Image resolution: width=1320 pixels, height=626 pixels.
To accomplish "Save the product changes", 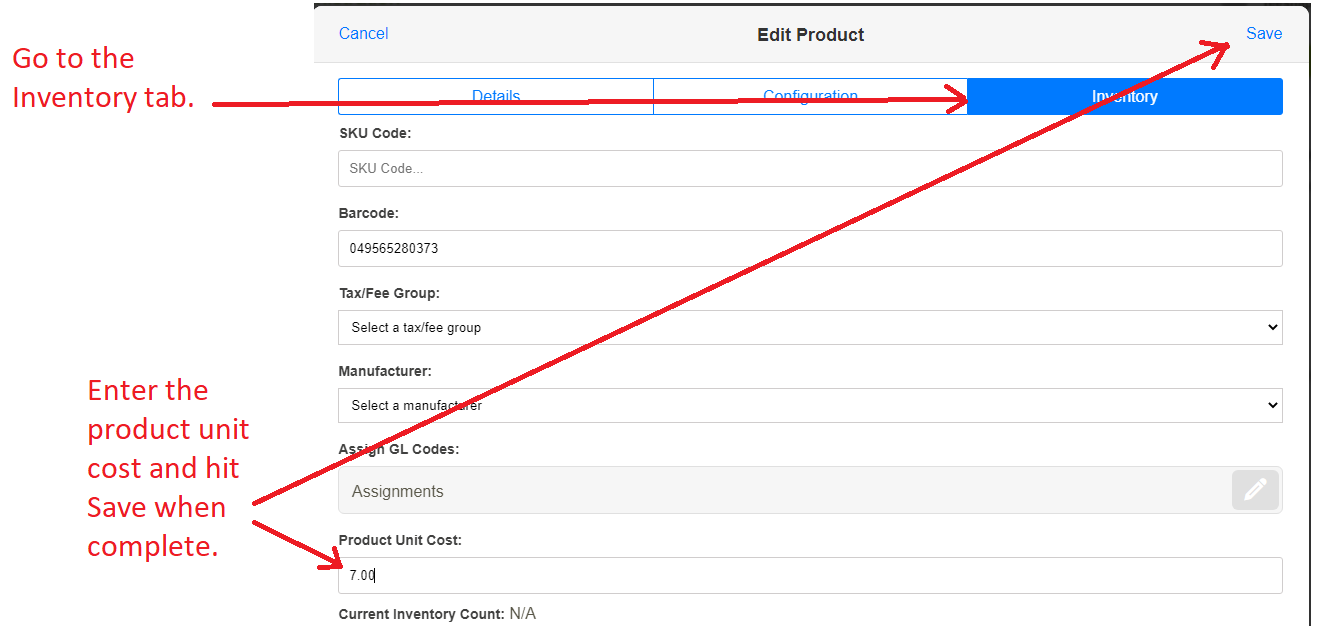I will (x=1264, y=33).
